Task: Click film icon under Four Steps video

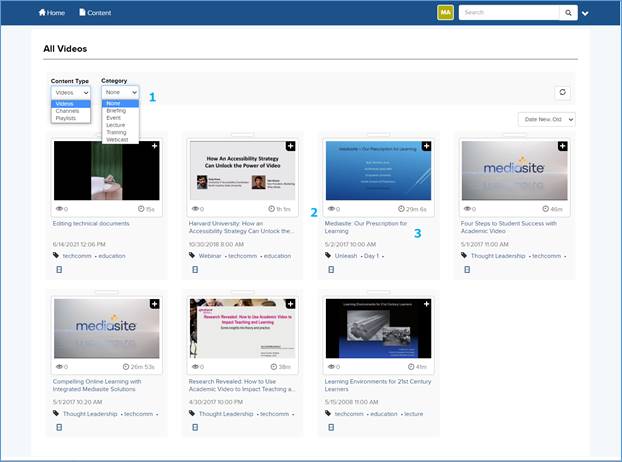Action: tap(467, 270)
